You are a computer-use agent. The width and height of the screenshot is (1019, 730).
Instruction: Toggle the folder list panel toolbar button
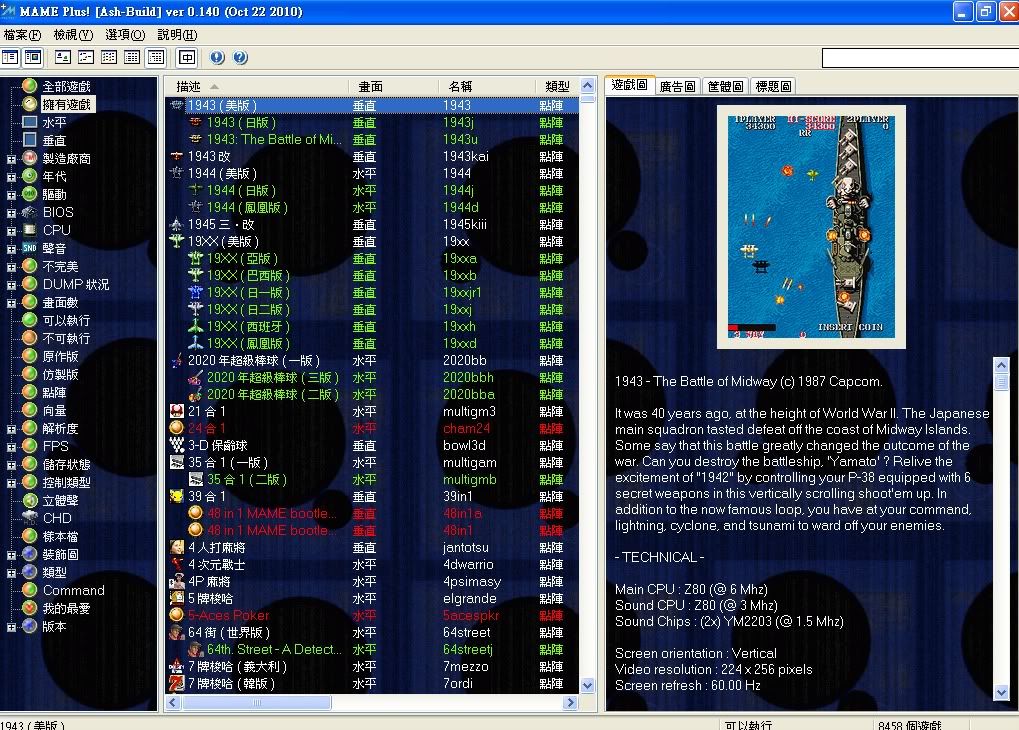click(10, 57)
